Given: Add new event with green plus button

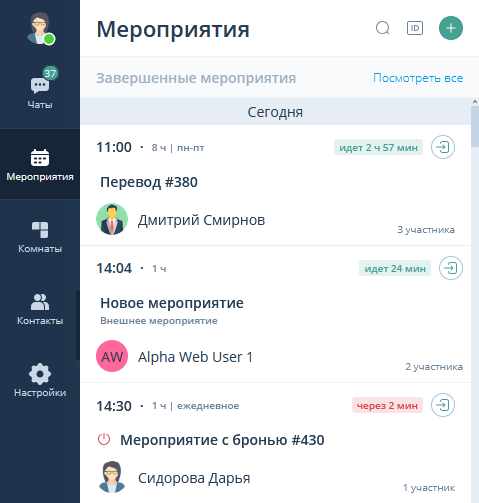Looking at the screenshot, I should 451,28.
